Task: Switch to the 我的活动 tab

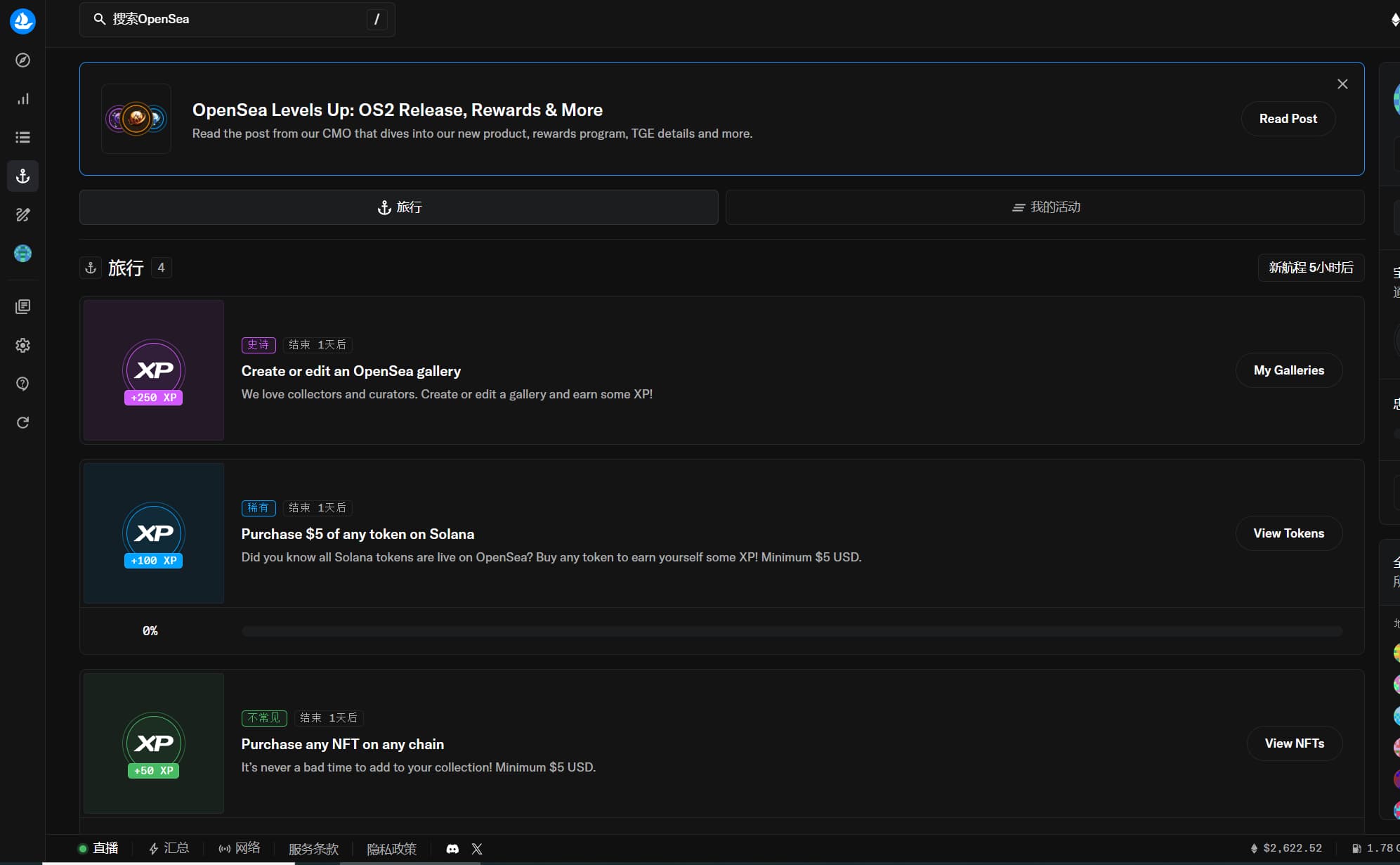Action: pyautogui.click(x=1045, y=207)
